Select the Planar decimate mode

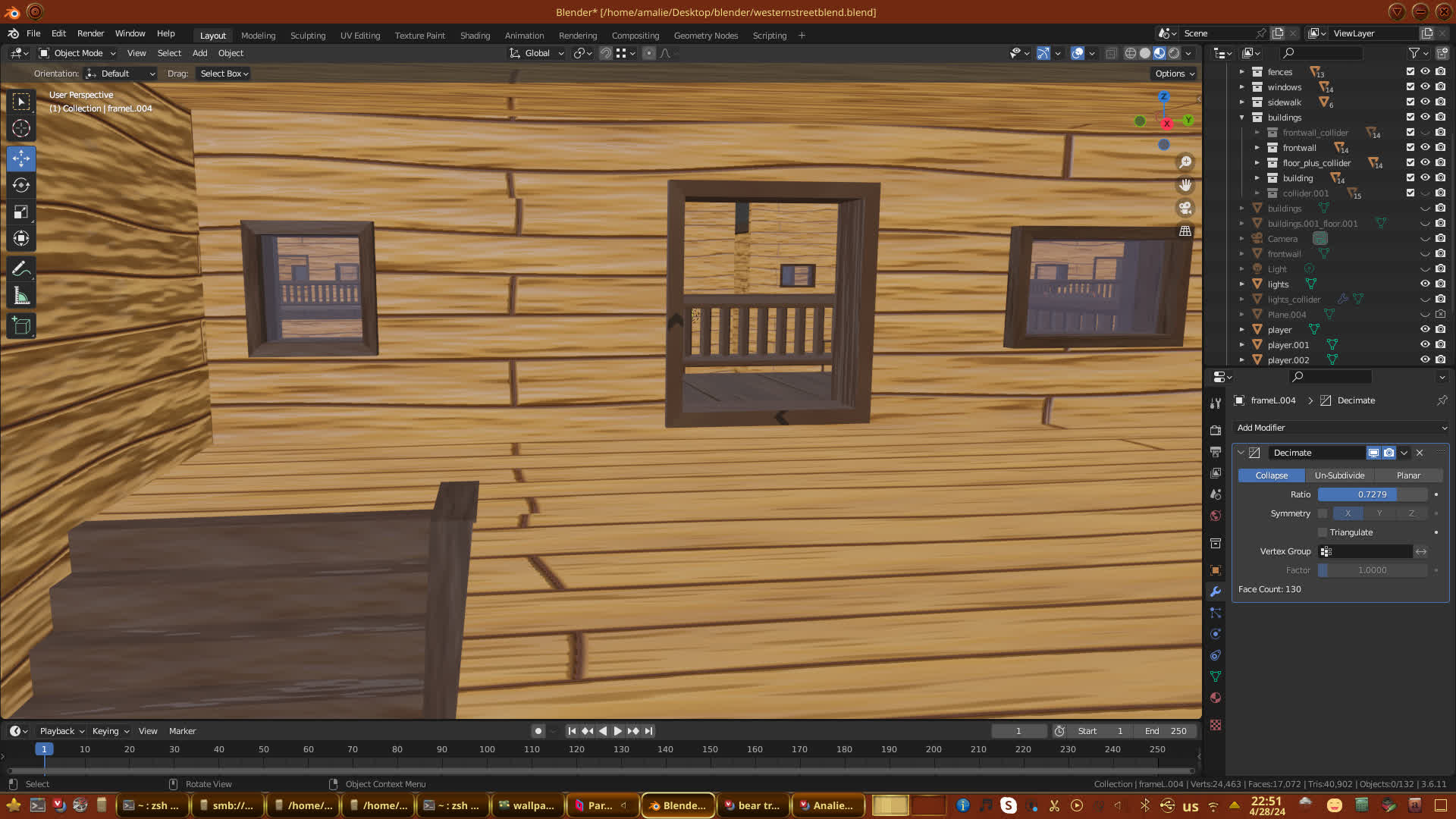[1407, 475]
